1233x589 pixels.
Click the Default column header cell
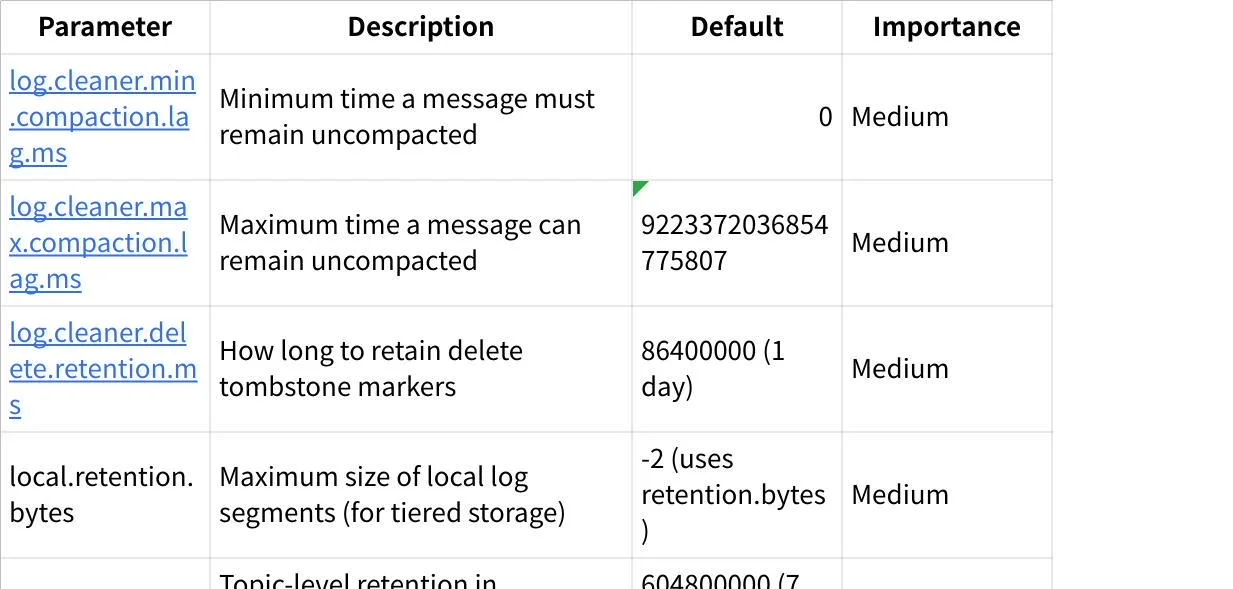click(736, 27)
